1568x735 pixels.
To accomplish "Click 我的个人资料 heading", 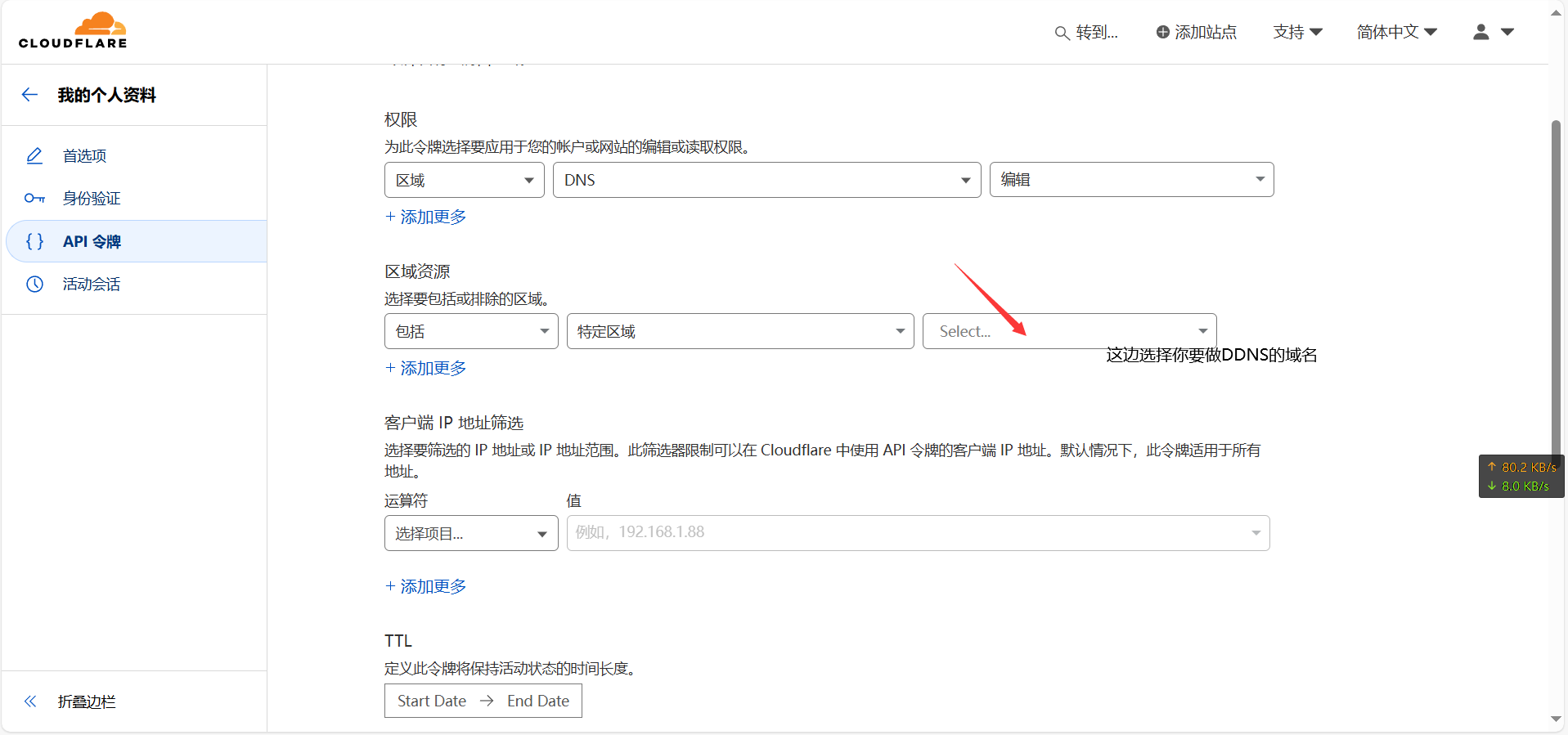I will point(107,95).
